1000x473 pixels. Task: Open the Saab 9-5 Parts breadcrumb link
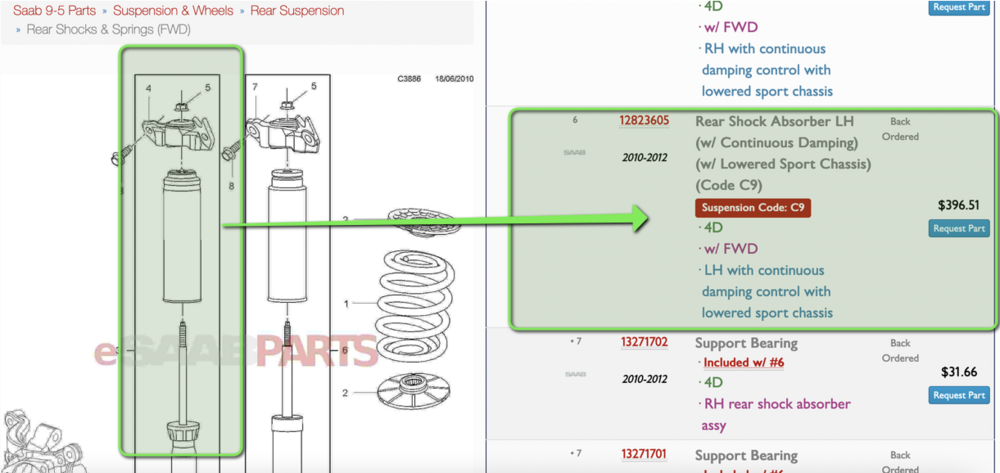click(54, 11)
